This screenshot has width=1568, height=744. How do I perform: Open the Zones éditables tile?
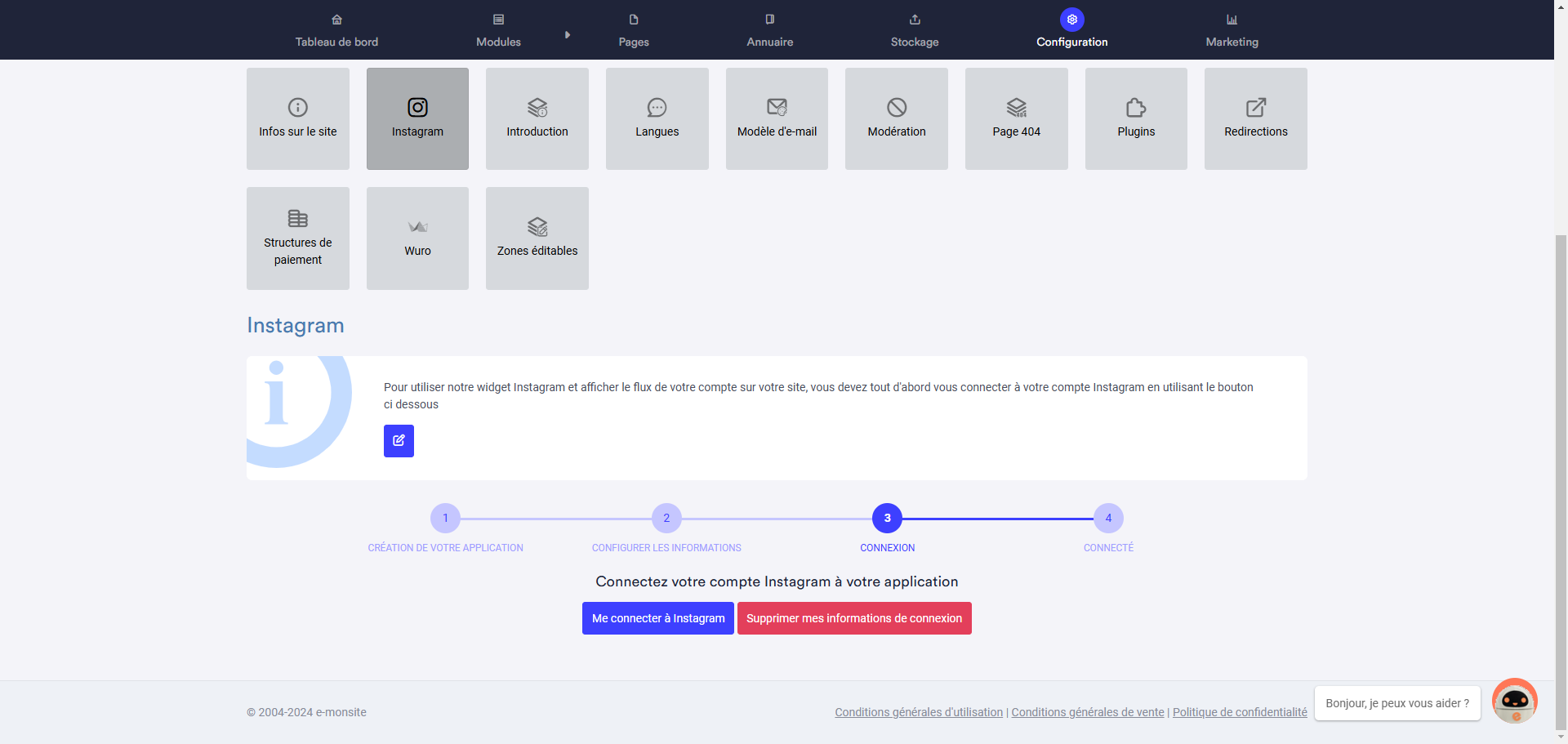click(537, 238)
